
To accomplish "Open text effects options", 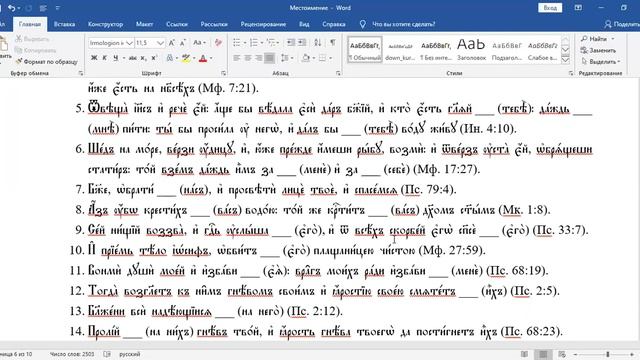I will 169,58.
